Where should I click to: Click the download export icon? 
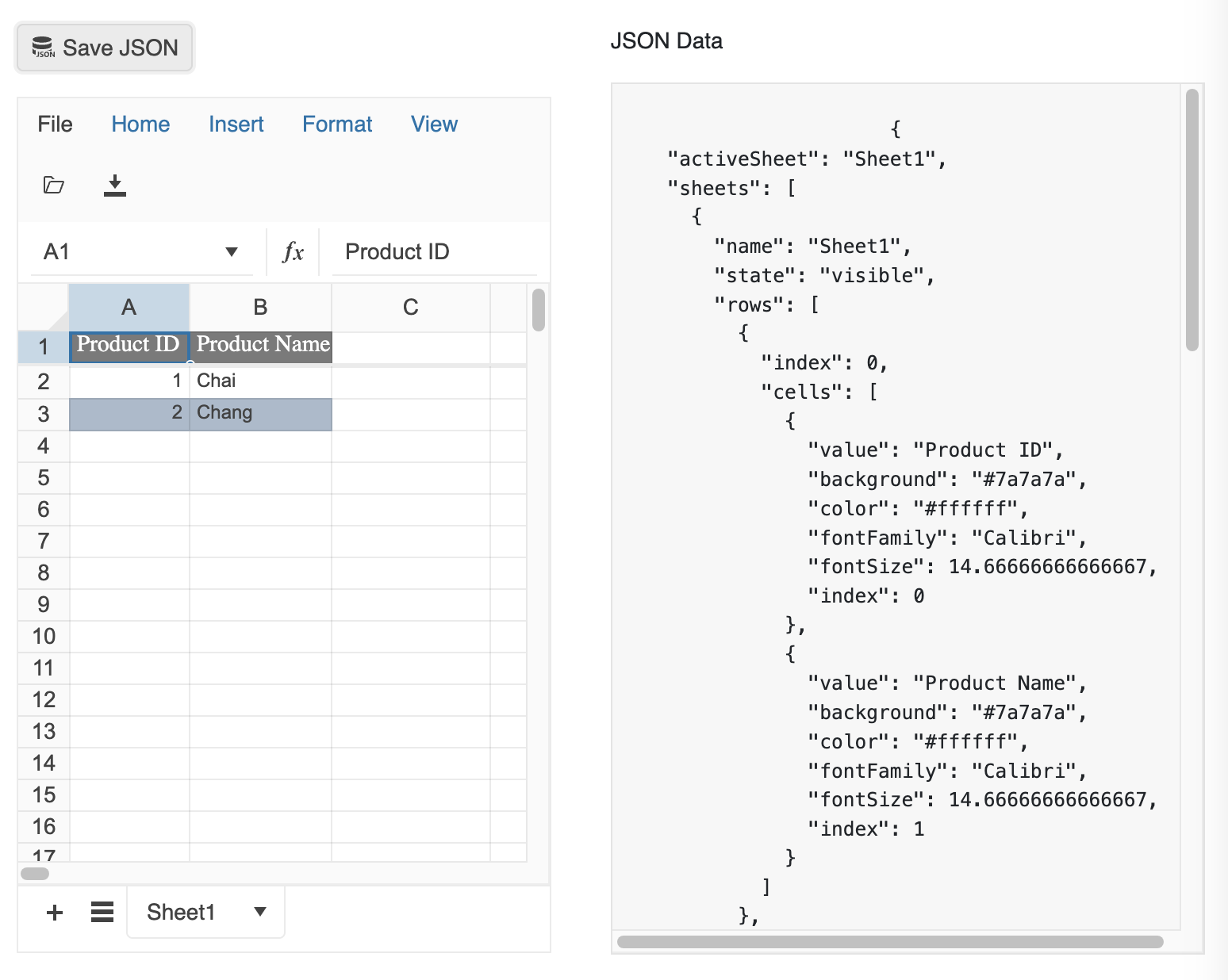coord(115,185)
